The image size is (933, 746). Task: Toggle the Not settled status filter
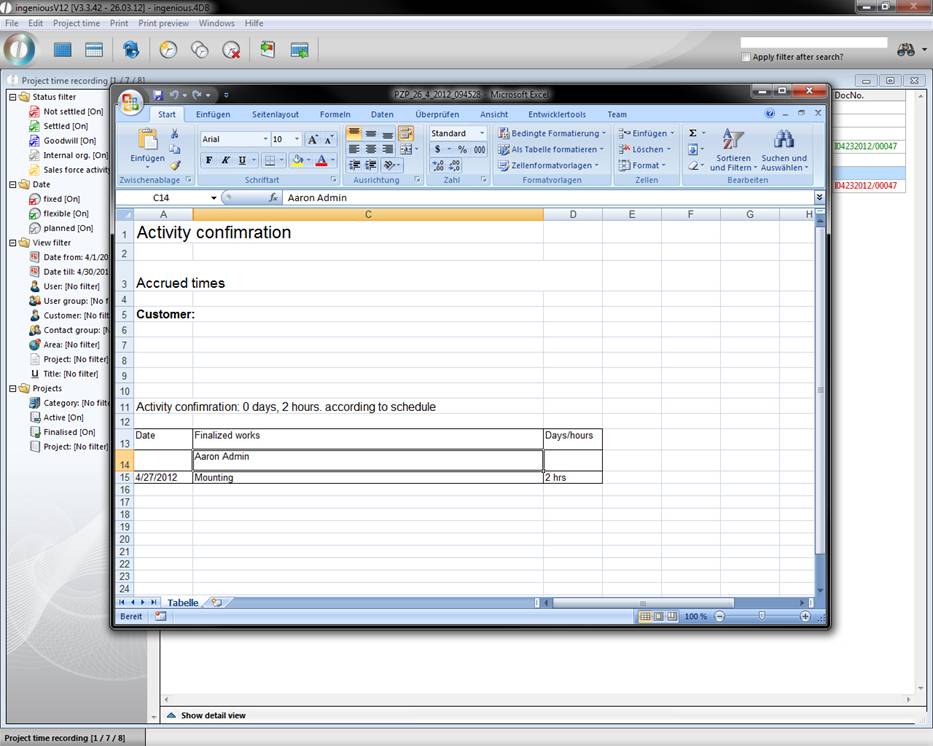click(34, 112)
